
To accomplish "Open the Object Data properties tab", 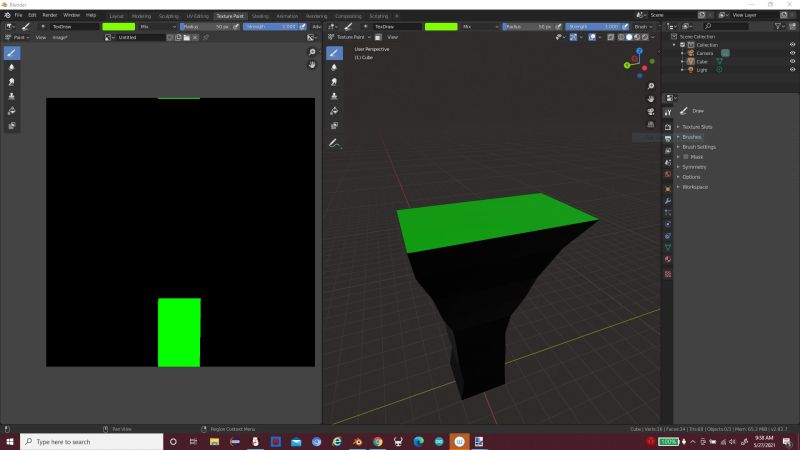I will pyautogui.click(x=667, y=247).
